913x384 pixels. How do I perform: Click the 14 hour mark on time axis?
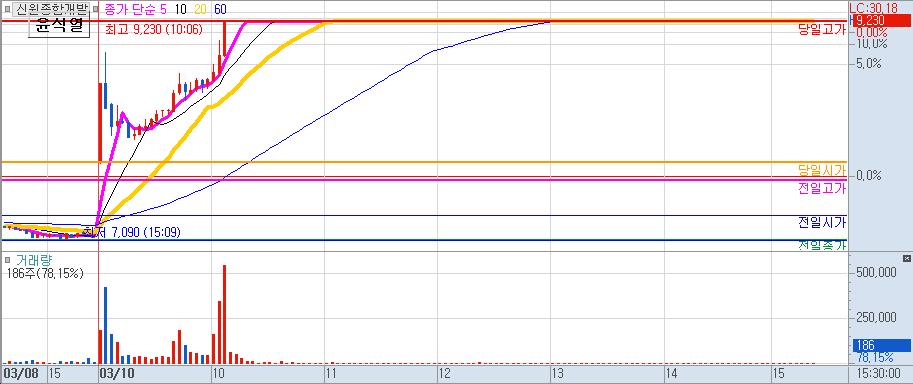672,372
